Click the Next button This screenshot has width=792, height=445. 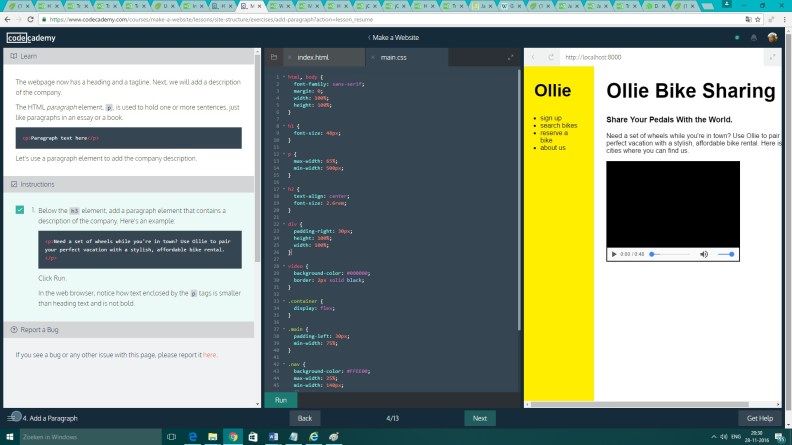coord(479,418)
